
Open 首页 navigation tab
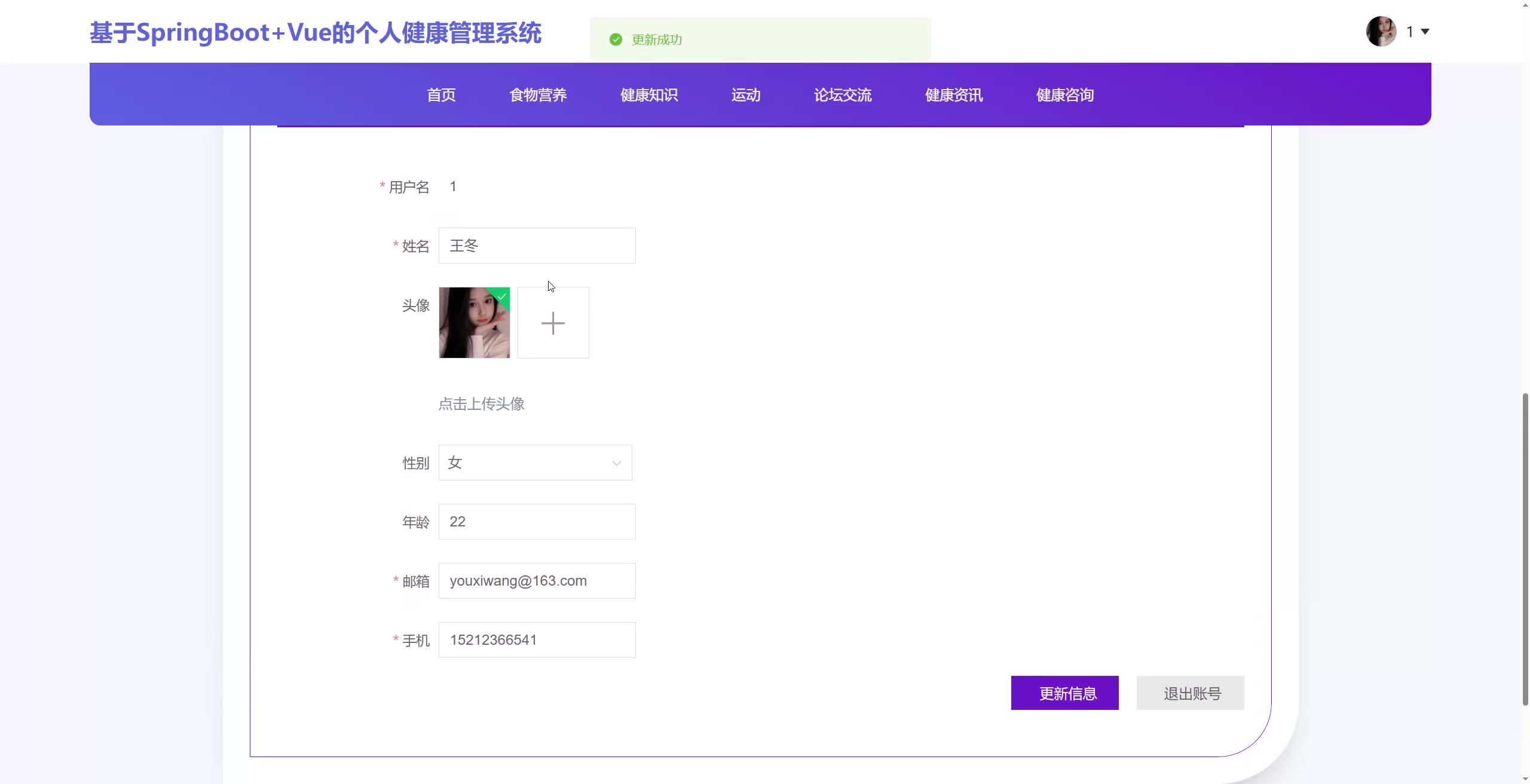pyautogui.click(x=441, y=95)
